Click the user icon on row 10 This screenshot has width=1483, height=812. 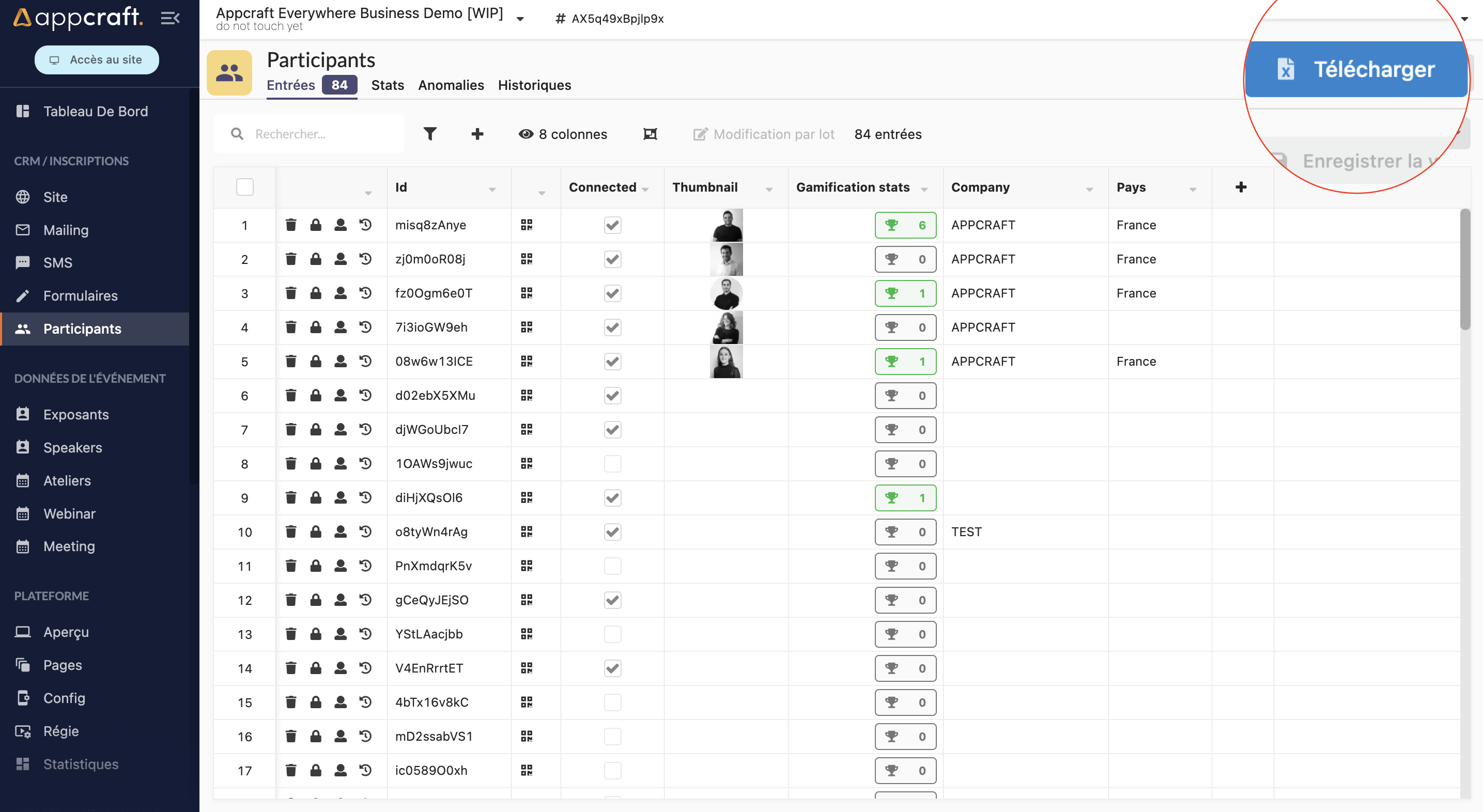click(x=340, y=532)
